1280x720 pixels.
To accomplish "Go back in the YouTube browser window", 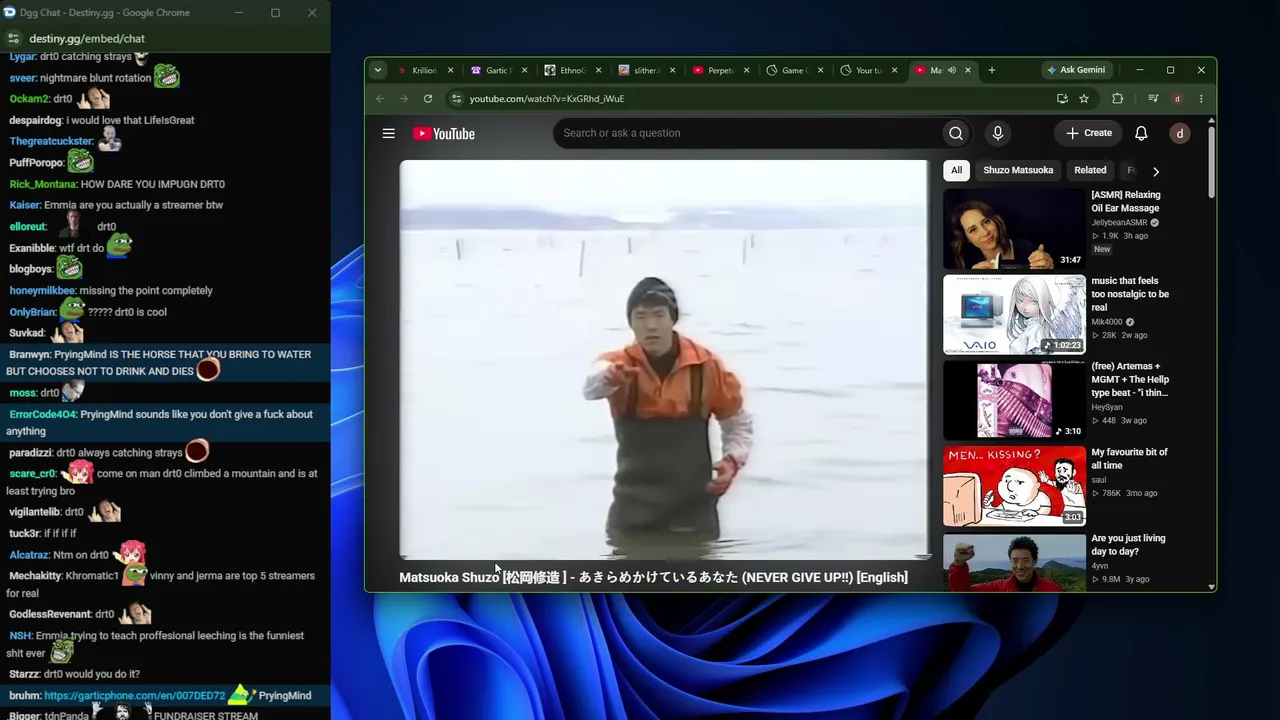I will tap(380, 99).
